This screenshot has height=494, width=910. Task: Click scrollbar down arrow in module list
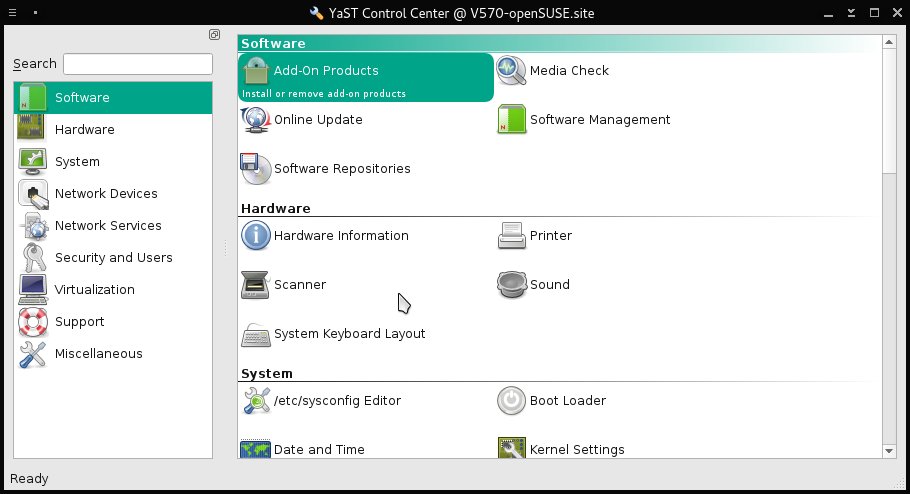click(x=889, y=451)
